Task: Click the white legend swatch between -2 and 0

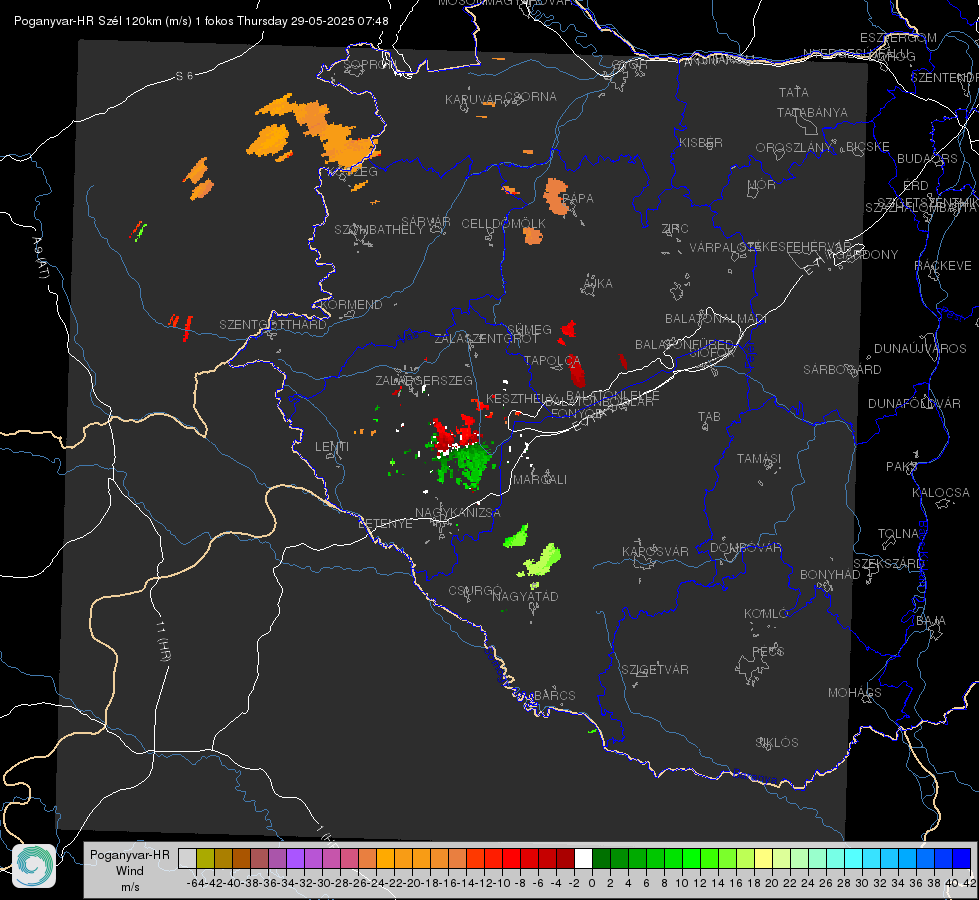Action: (x=583, y=859)
